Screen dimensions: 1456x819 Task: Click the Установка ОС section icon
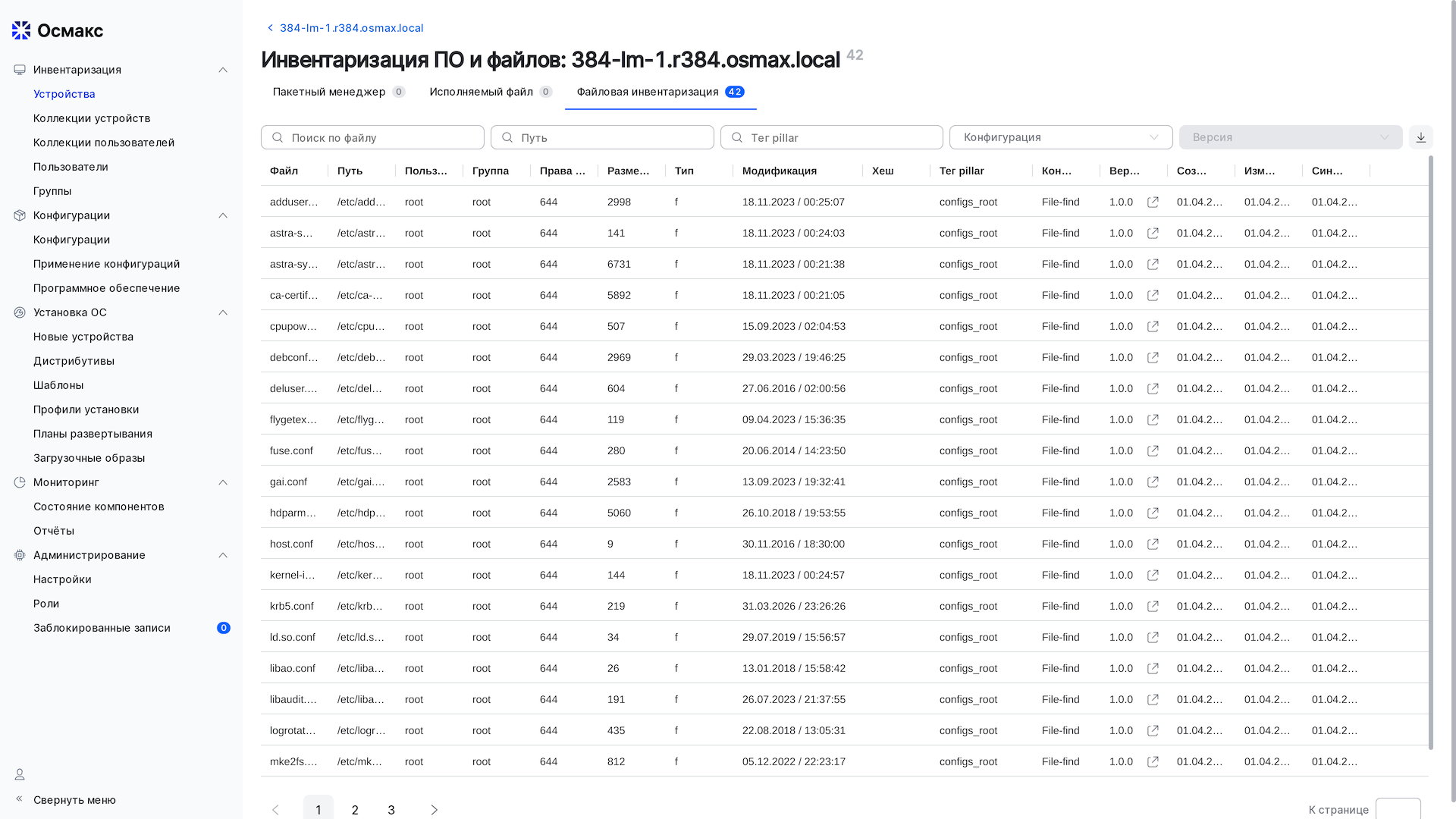pos(19,312)
